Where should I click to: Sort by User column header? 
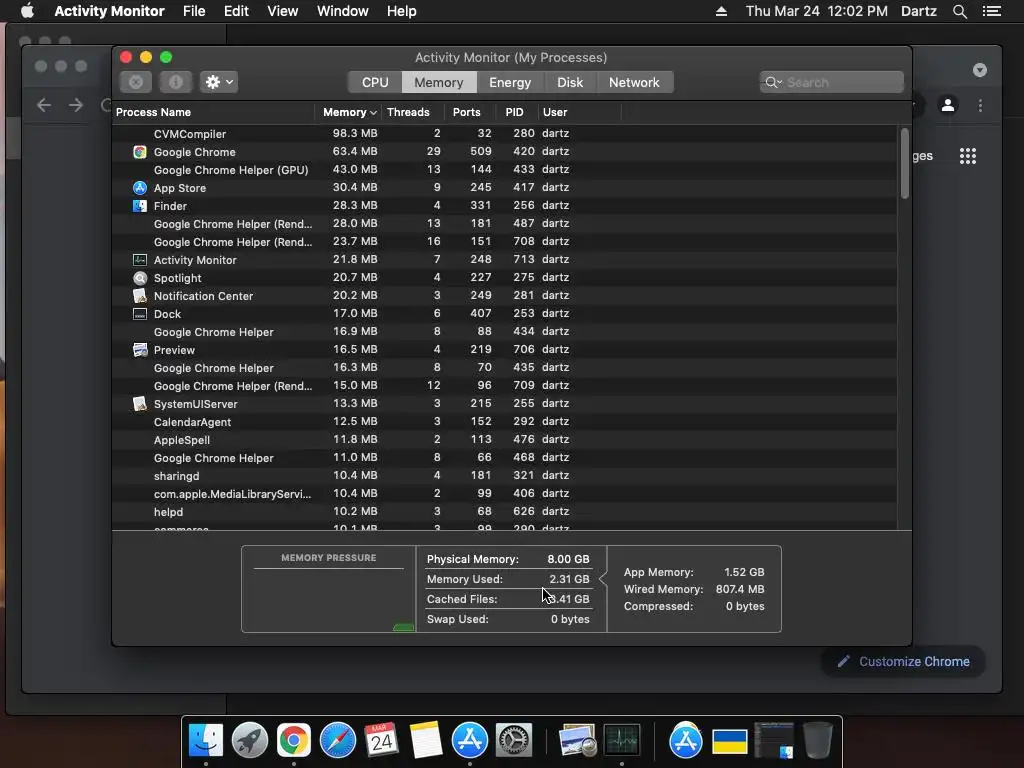(579, 112)
